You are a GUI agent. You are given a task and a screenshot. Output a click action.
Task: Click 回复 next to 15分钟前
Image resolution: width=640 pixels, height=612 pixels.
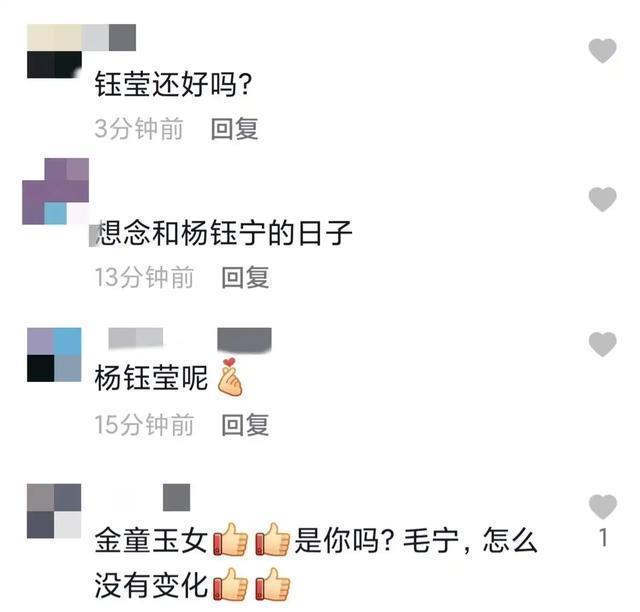pos(245,425)
